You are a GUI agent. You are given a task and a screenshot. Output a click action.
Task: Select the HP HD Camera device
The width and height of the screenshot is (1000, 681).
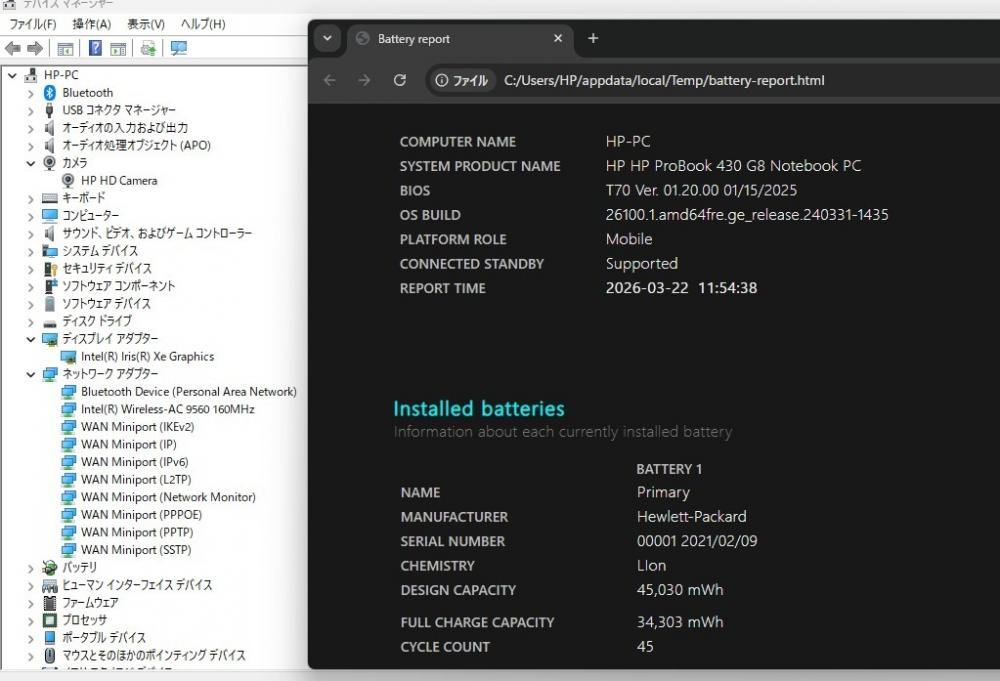click(x=118, y=181)
